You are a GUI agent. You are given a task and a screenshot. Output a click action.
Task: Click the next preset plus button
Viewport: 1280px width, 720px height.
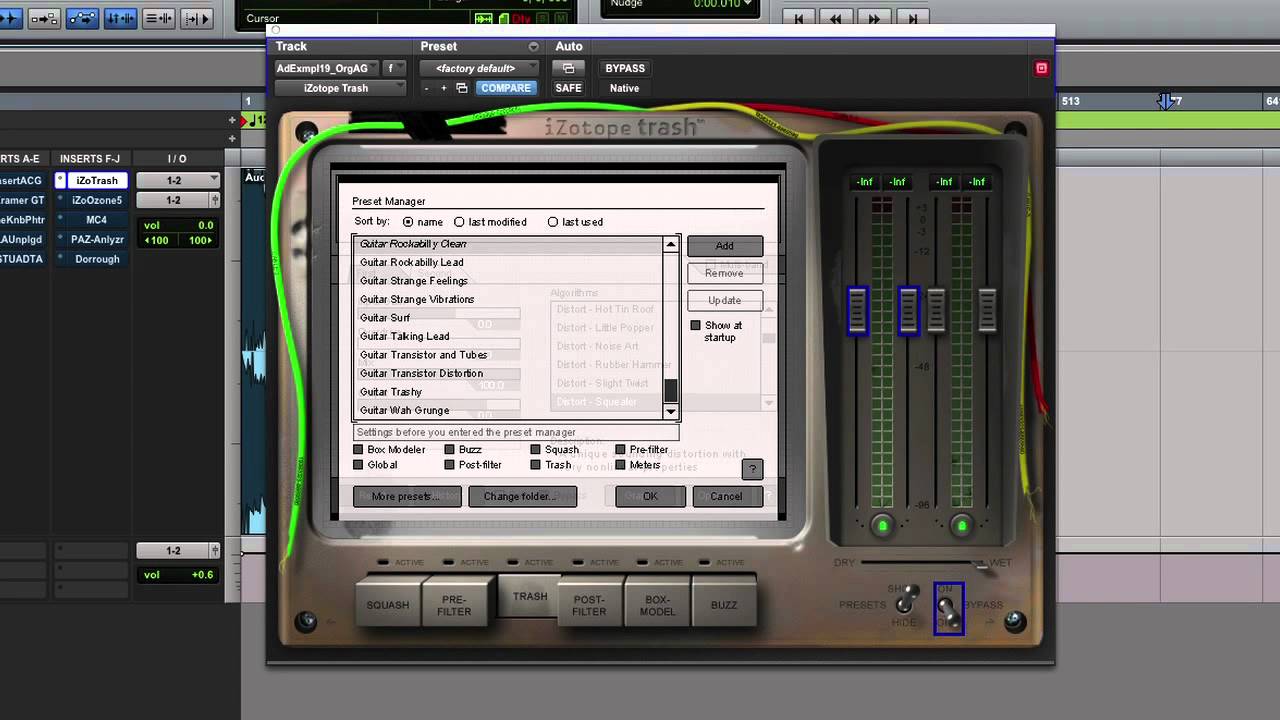[x=444, y=88]
